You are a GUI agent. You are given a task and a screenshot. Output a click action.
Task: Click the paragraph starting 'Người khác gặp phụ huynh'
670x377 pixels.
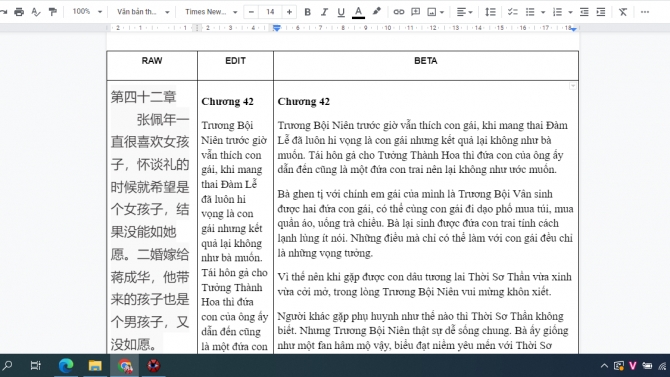pyautogui.click(x=423, y=330)
